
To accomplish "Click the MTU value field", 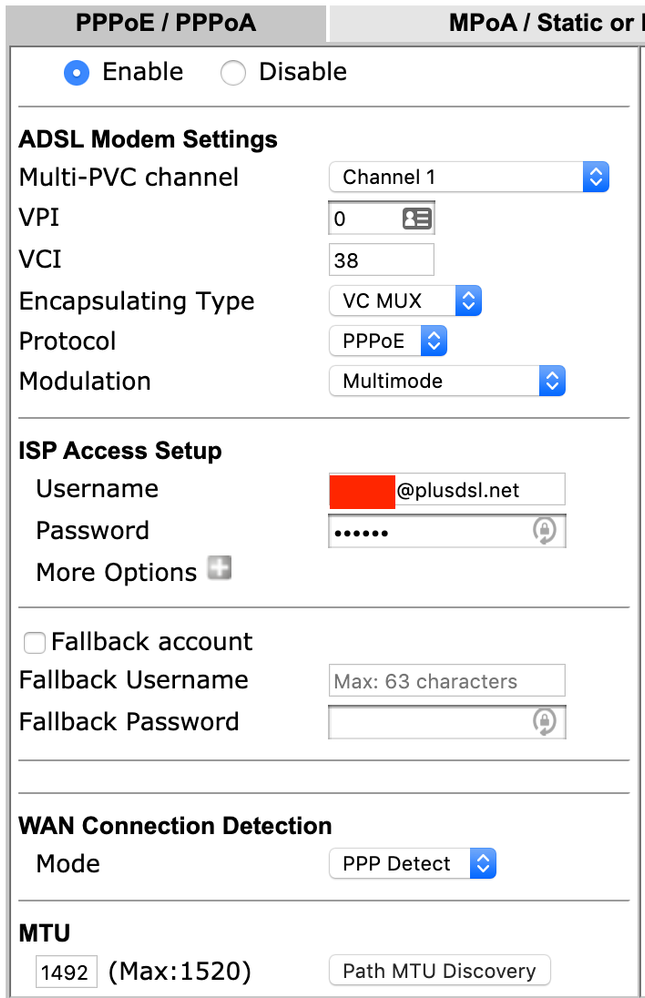I will [67, 972].
